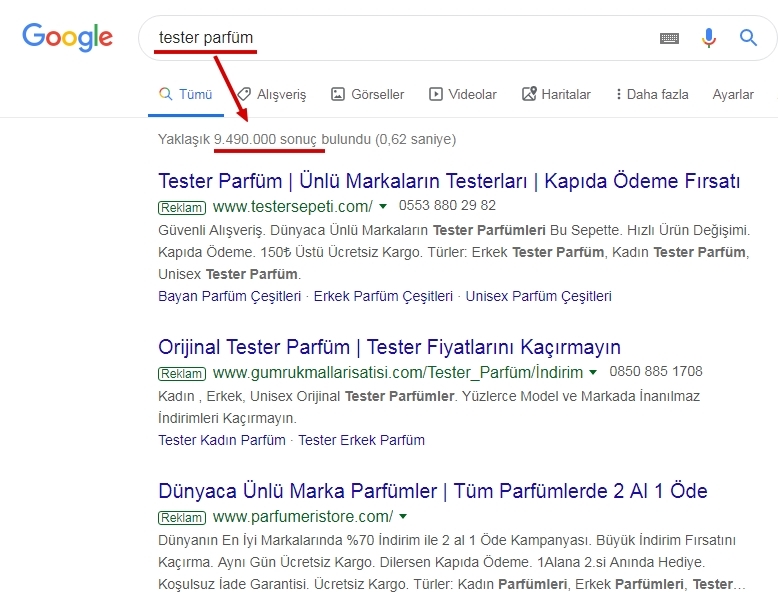The height and width of the screenshot is (597, 778).
Task: Click the gumrukmallarisatisi.com URL text
Action: [398, 372]
